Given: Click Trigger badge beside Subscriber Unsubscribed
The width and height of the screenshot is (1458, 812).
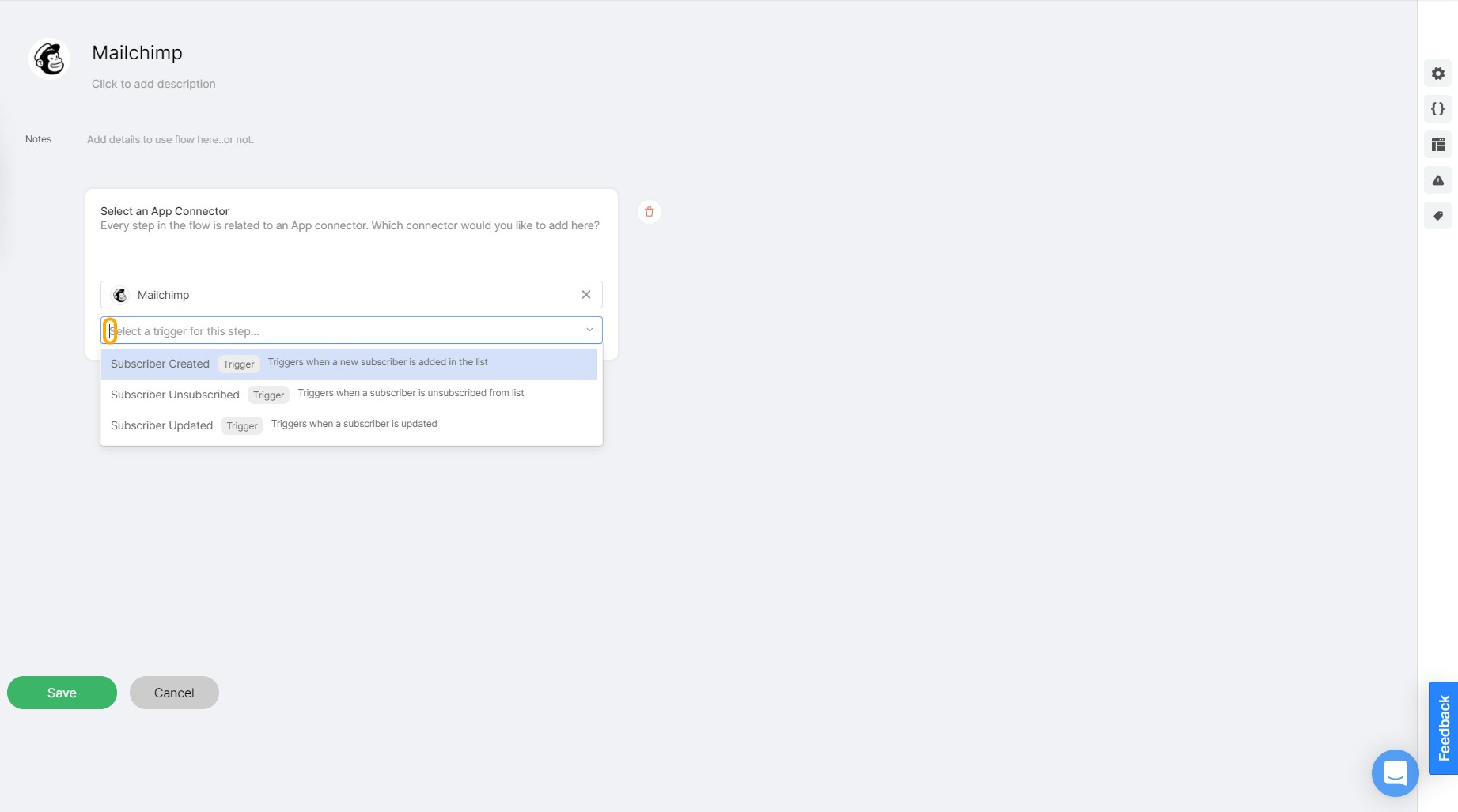Looking at the screenshot, I should click(x=268, y=395).
